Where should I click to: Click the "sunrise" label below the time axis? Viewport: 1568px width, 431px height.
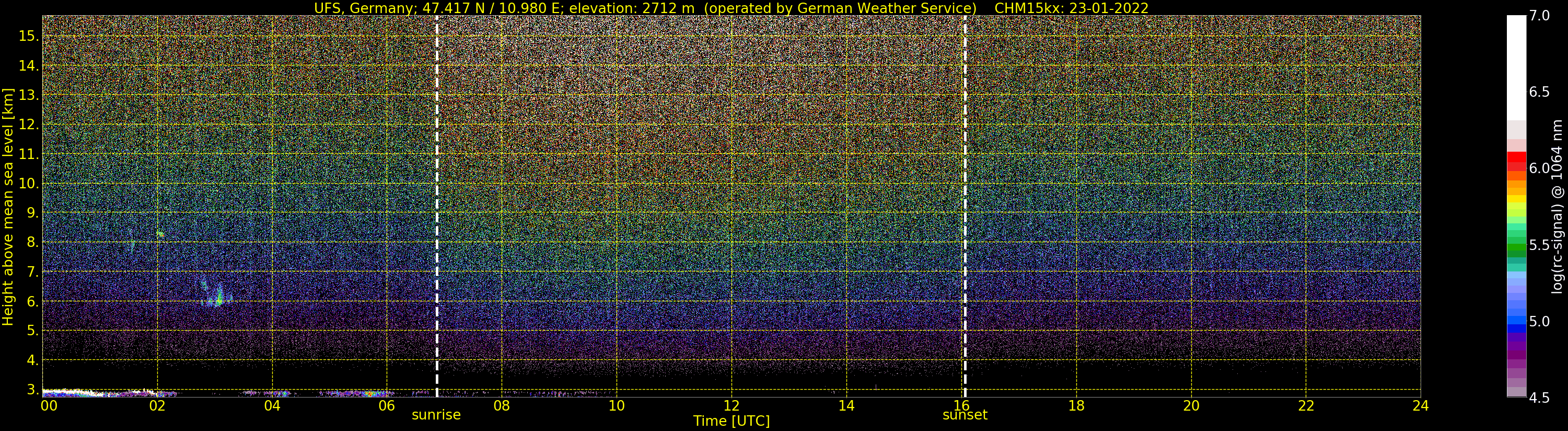coord(436,415)
